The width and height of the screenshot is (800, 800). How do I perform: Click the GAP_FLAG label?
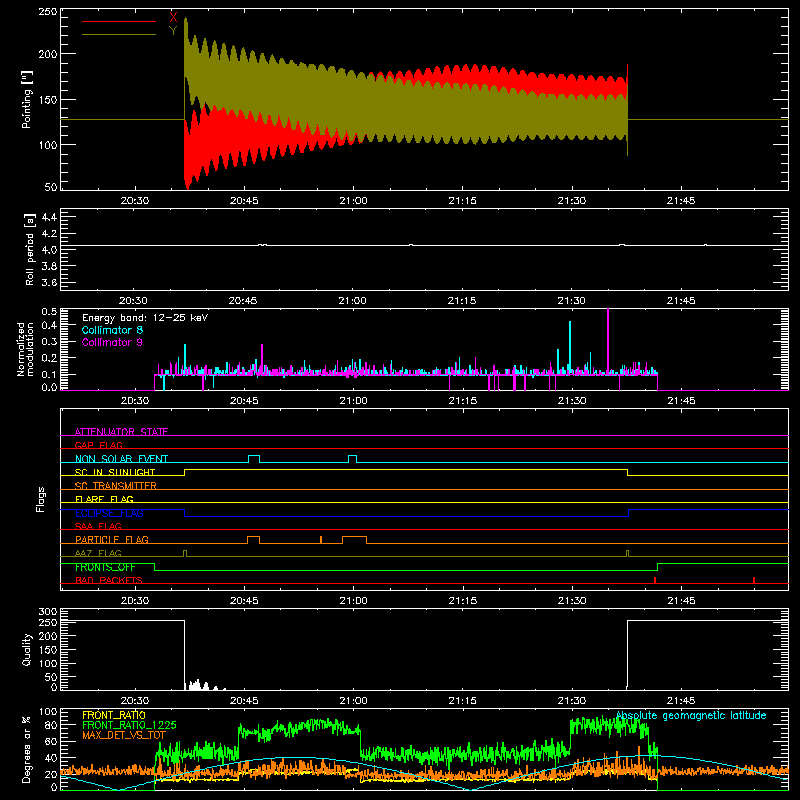tap(98, 445)
